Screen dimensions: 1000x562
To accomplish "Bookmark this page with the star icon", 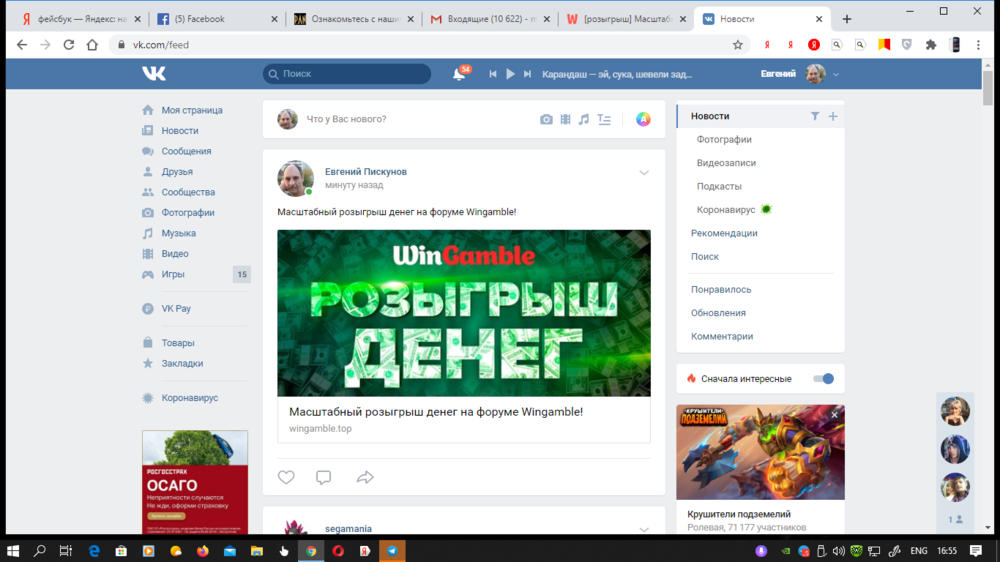I will [738, 45].
